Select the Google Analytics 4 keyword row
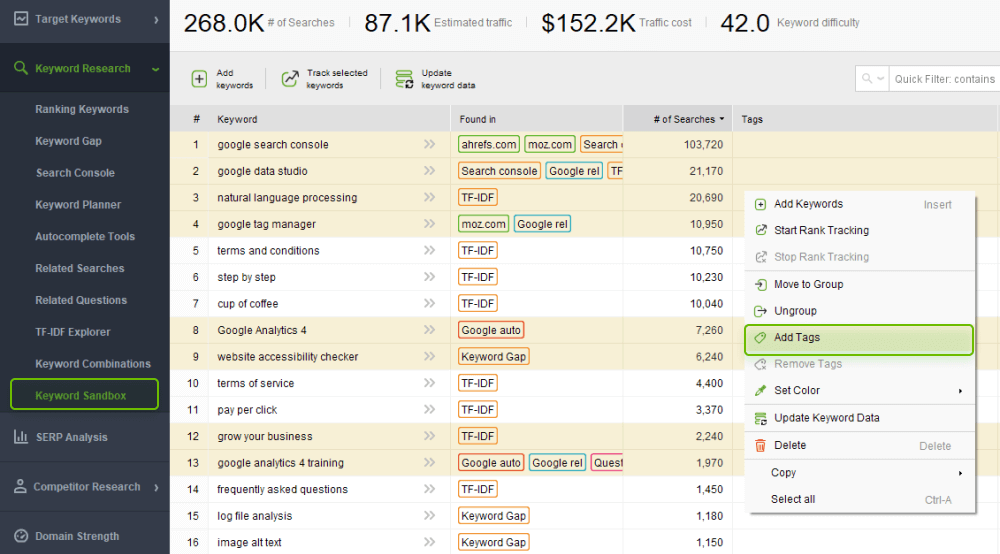This screenshot has height=554, width=1000. click(x=262, y=330)
